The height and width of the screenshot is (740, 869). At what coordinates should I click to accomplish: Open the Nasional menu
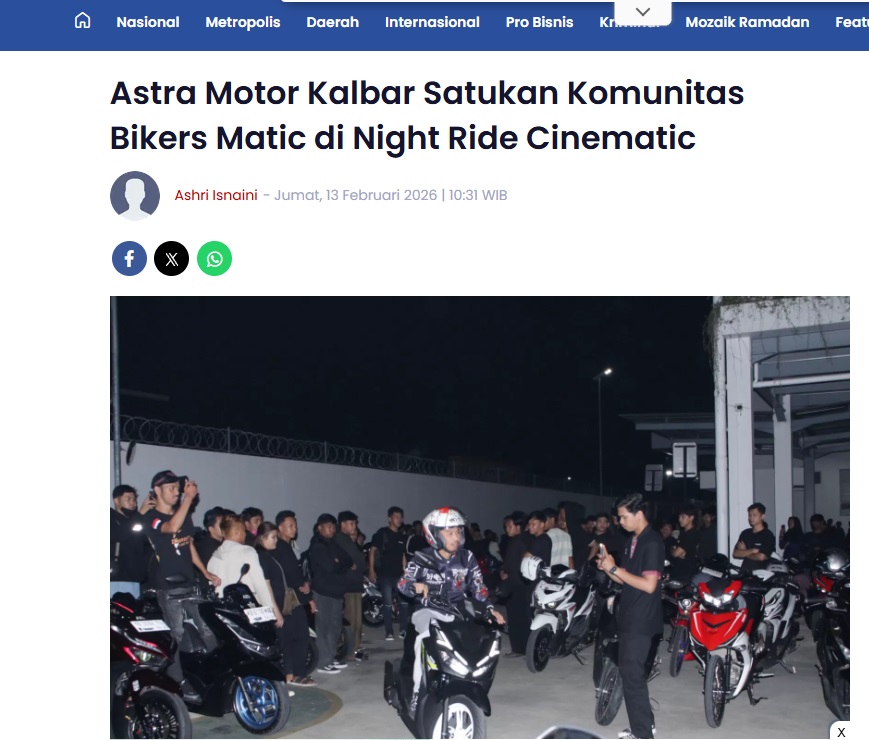click(148, 22)
